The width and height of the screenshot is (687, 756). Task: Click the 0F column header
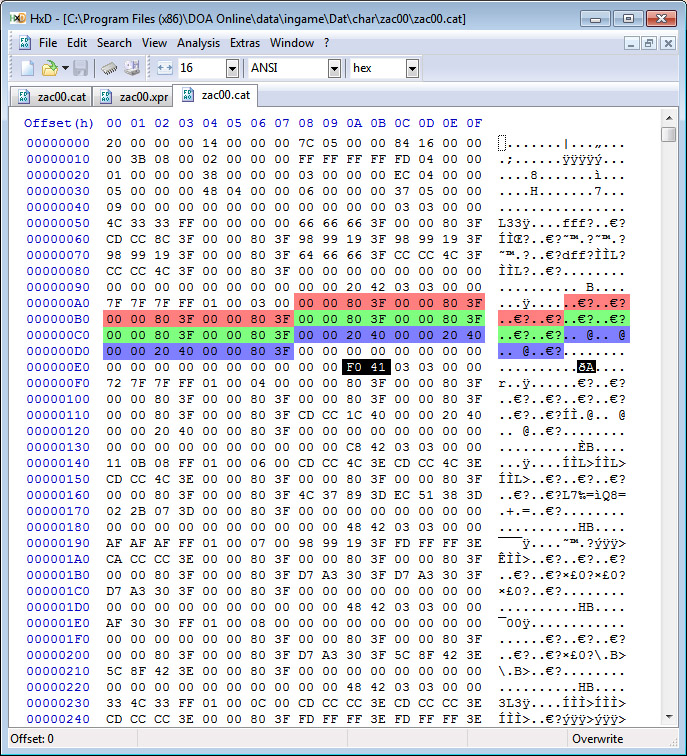[x=474, y=123]
